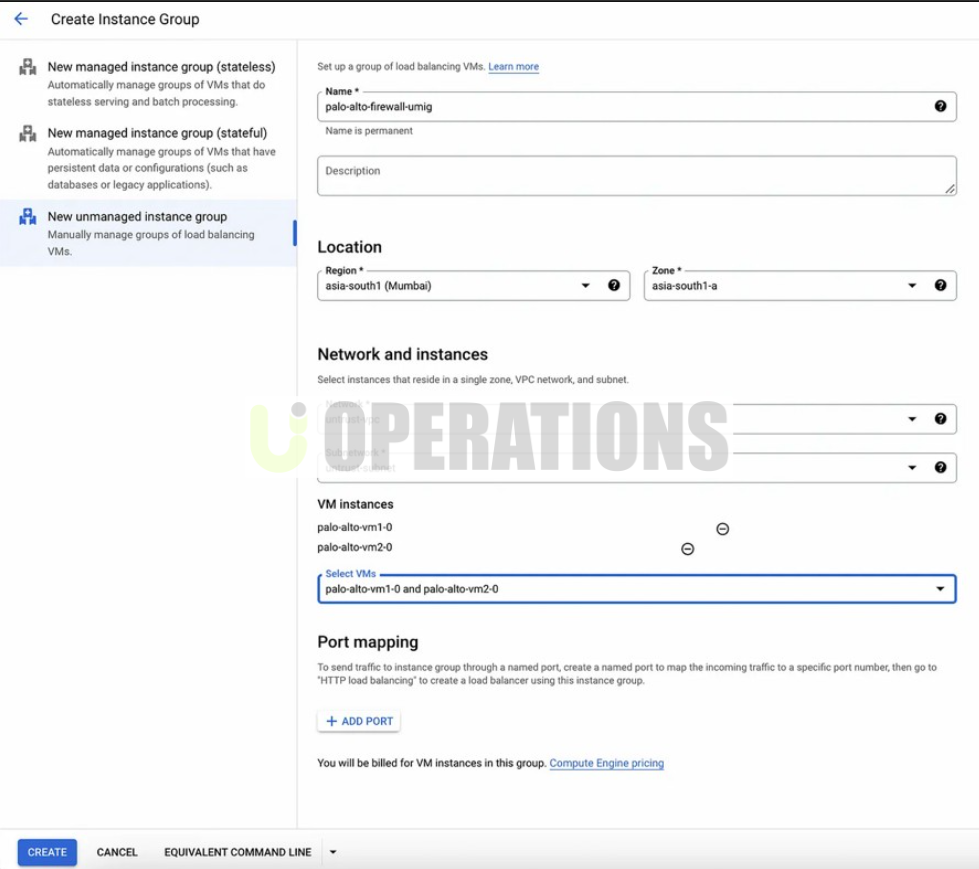Select New managed instance group (stateful)
The width and height of the screenshot is (979, 869).
[149, 158]
